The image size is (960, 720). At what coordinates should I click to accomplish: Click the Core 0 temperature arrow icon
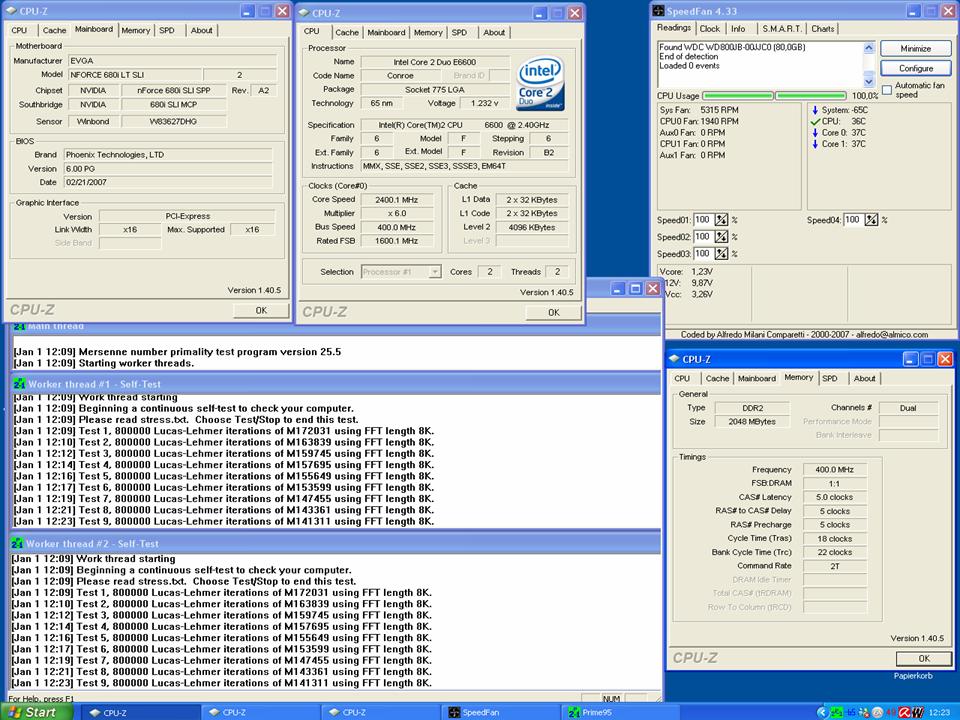coord(815,133)
